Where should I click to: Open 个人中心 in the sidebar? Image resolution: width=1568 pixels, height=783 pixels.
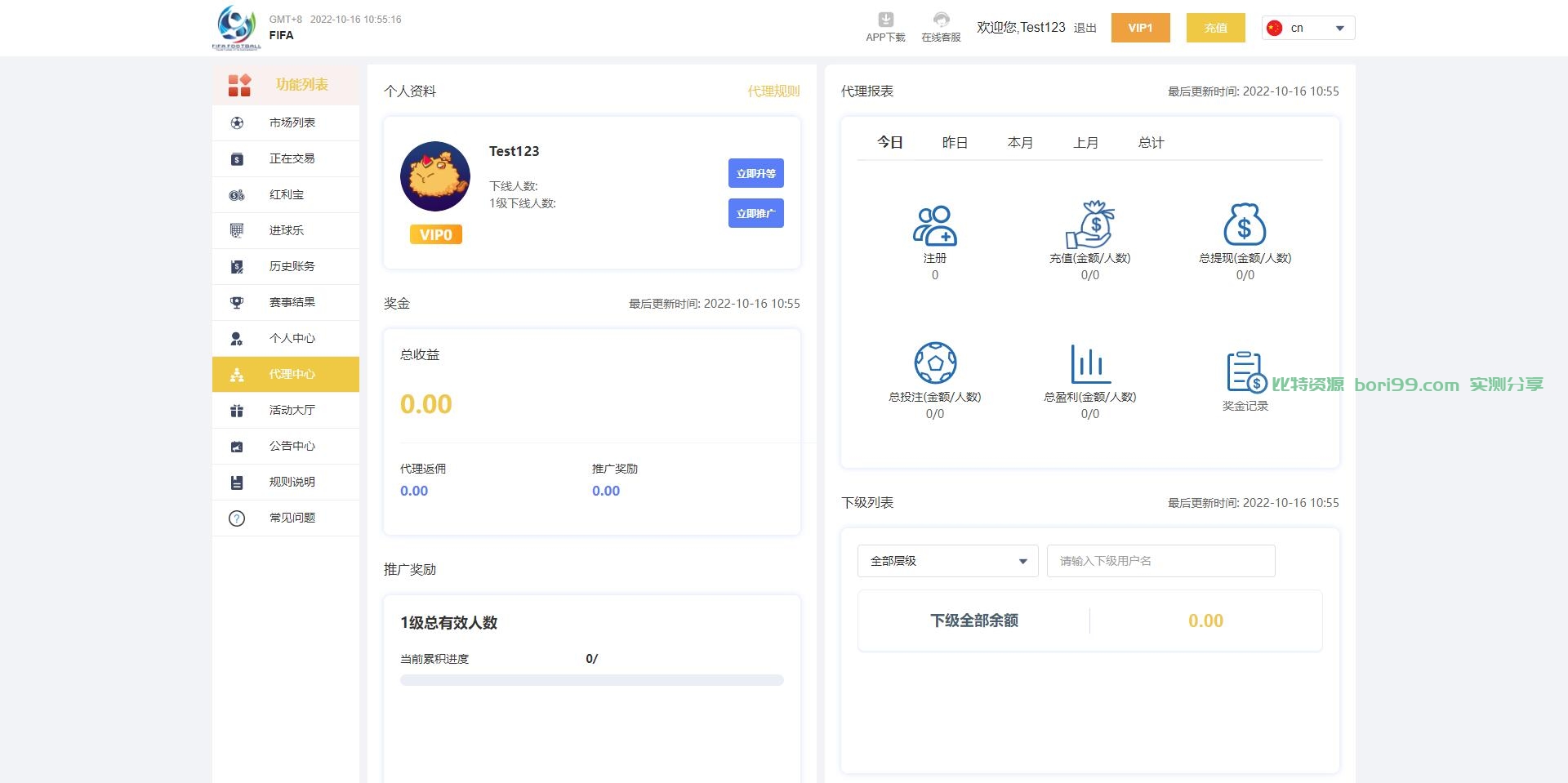point(286,339)
